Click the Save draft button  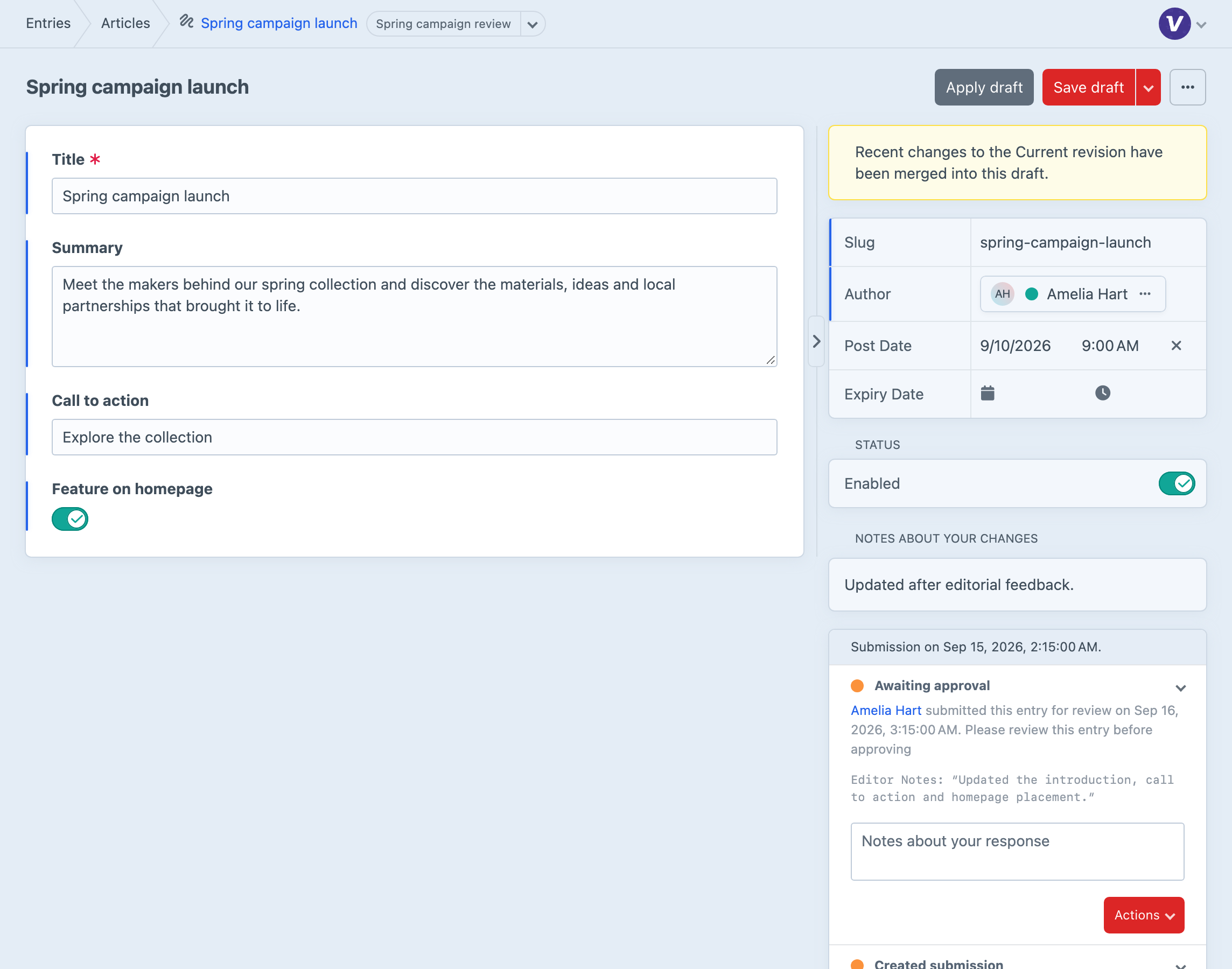point(1088,87)
